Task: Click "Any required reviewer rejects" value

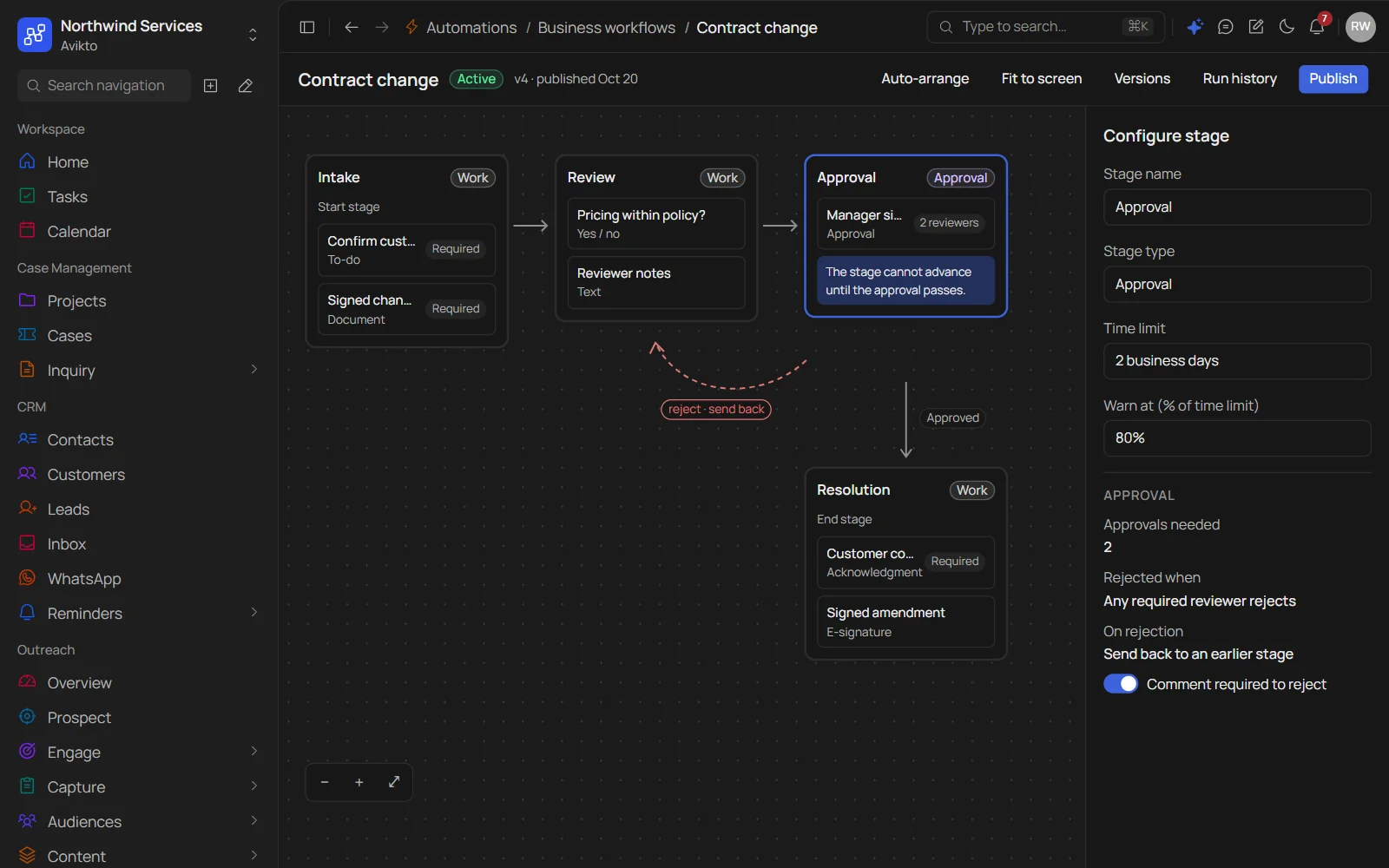Action: pos(1200,601)
